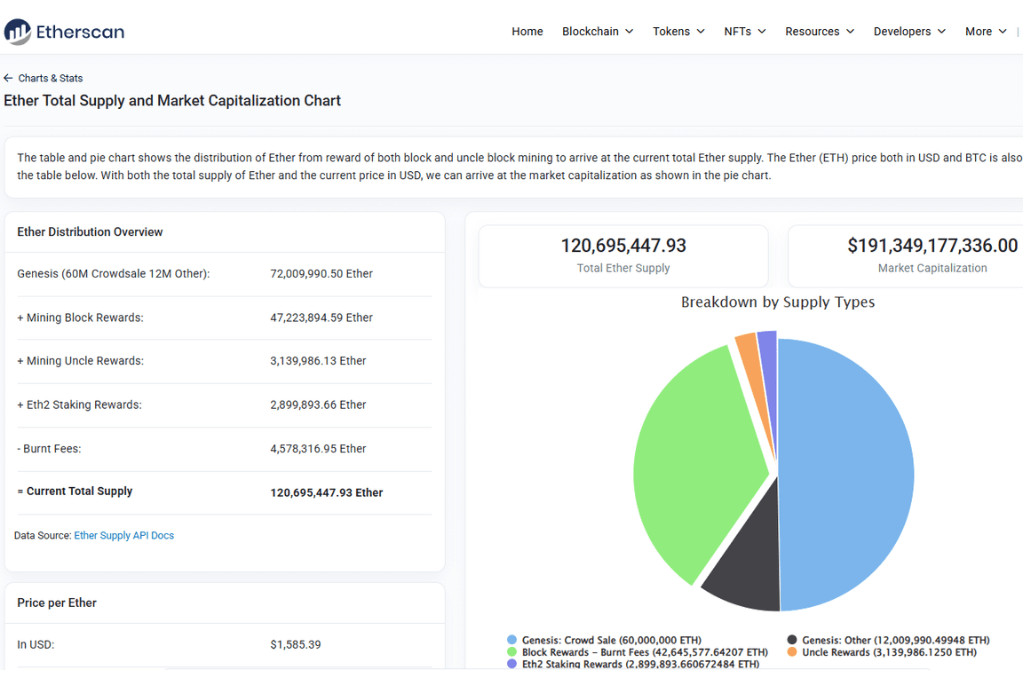The height and width of the screenshot is (683, 1024).
Task: Click the Genesis (60M Crowdsale 12M Other) label
Action: point(114,274)
